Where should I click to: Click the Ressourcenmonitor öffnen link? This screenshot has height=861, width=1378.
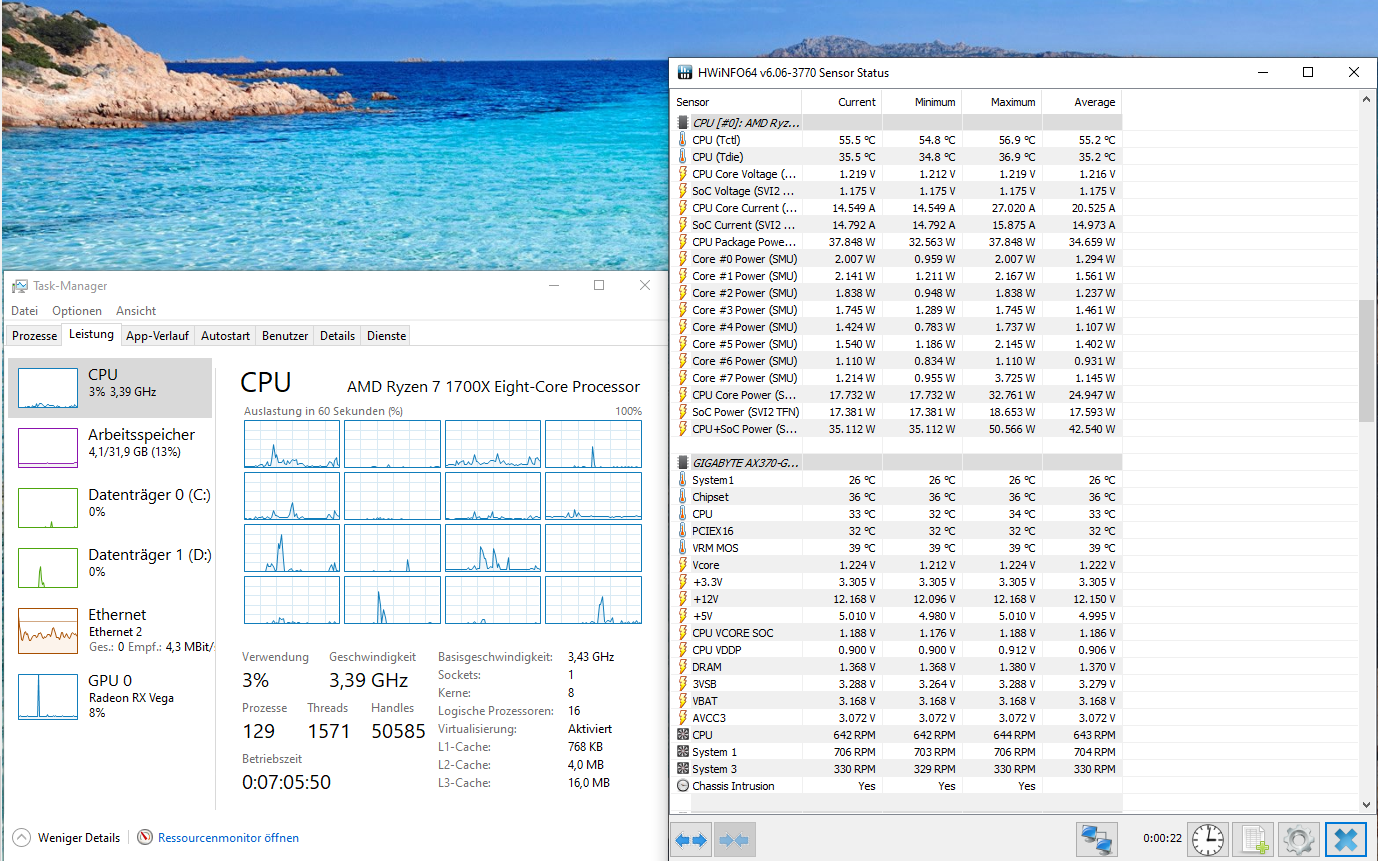[228, 838]
